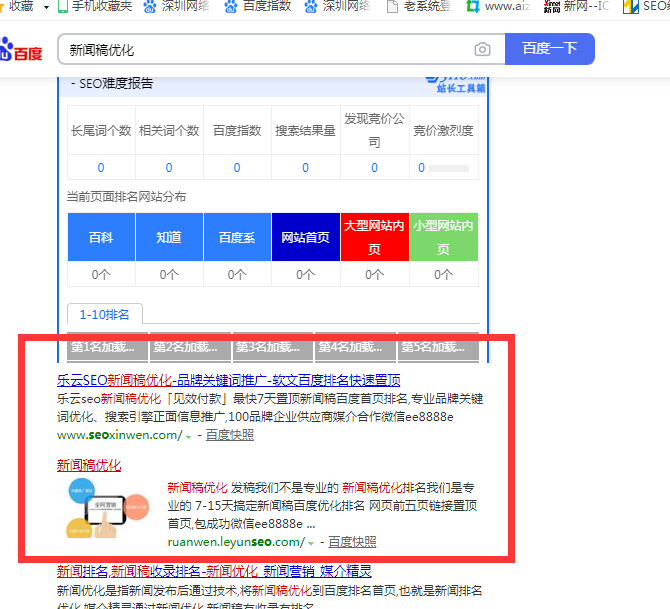
Task: Select the 1-10排名 tab
Action: point(105,315)
